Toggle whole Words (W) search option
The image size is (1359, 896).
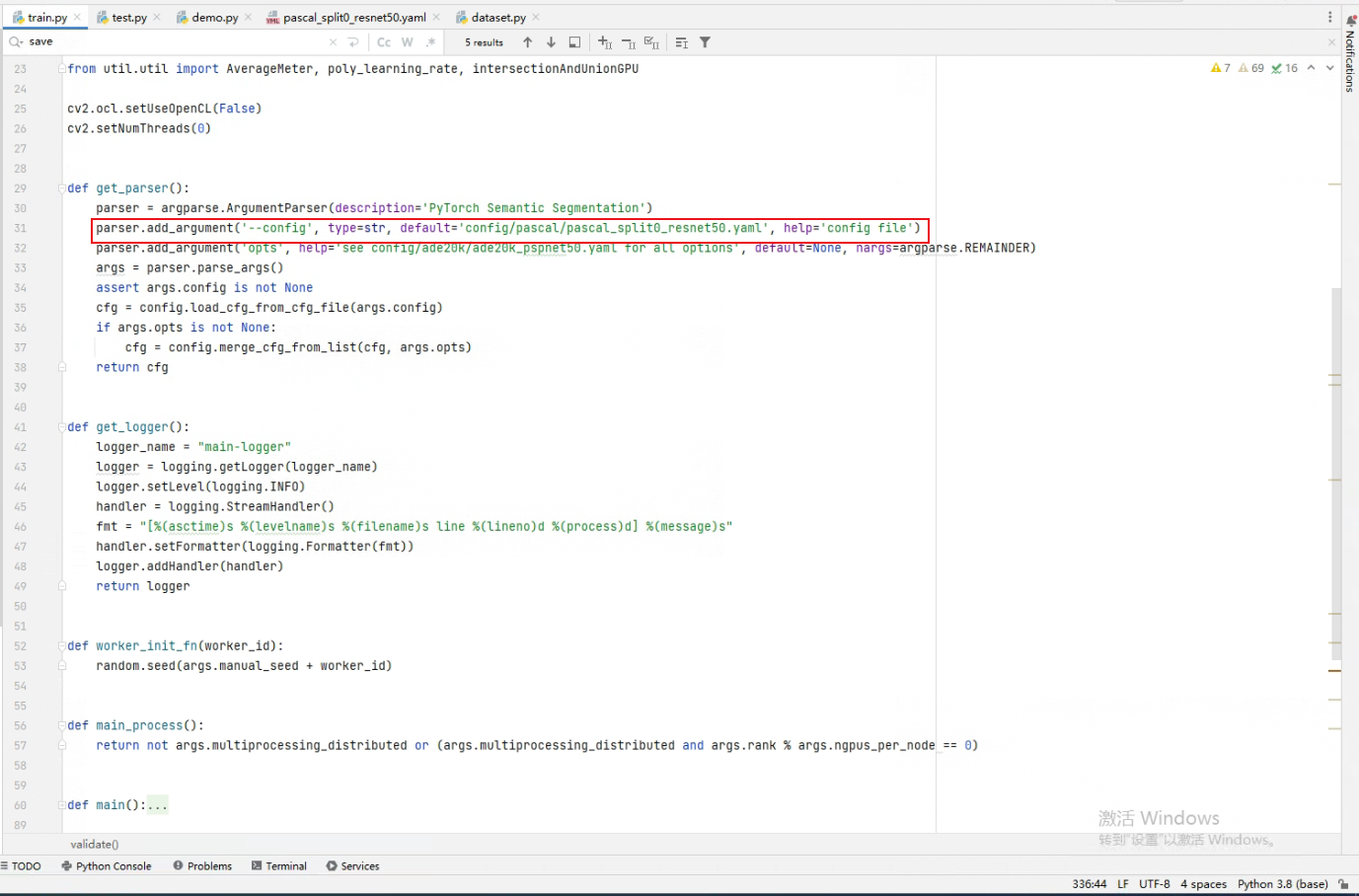point(407,42)
